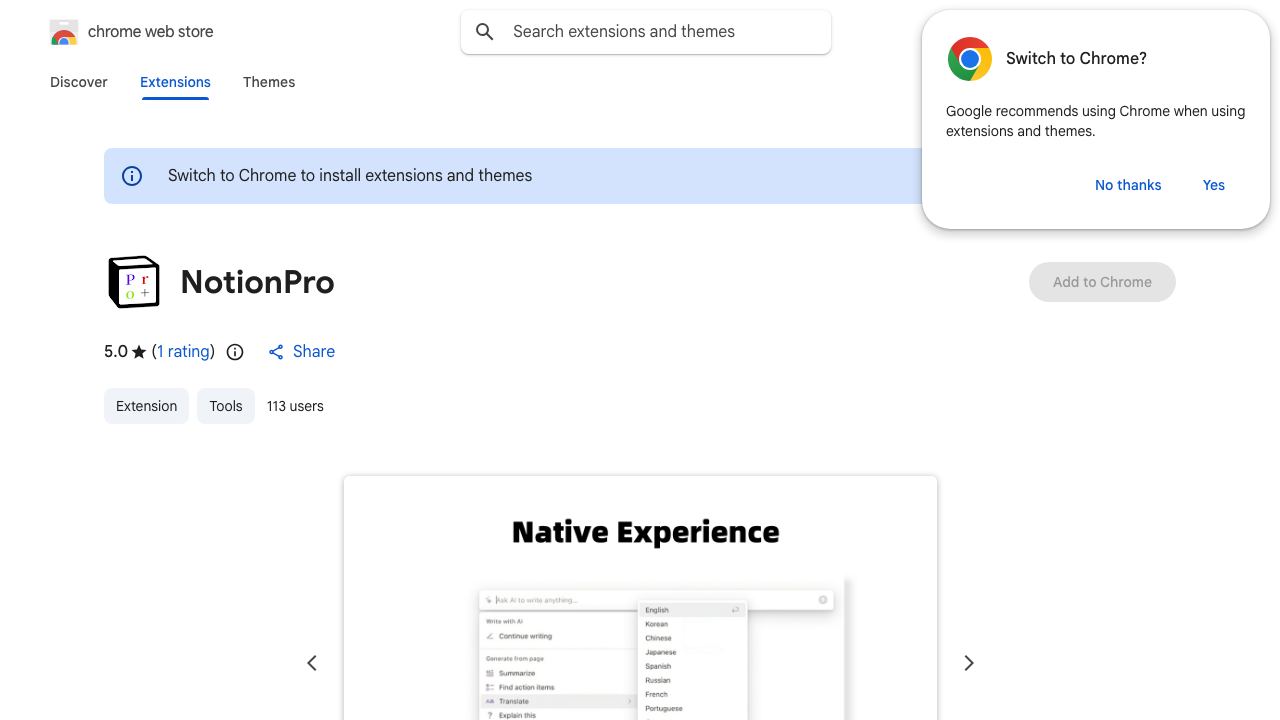The height and width of the screenshot is (720, 1280).
Task: Click 'Google recommends using Chrome' text
Action: click(x=1095, y=121)
